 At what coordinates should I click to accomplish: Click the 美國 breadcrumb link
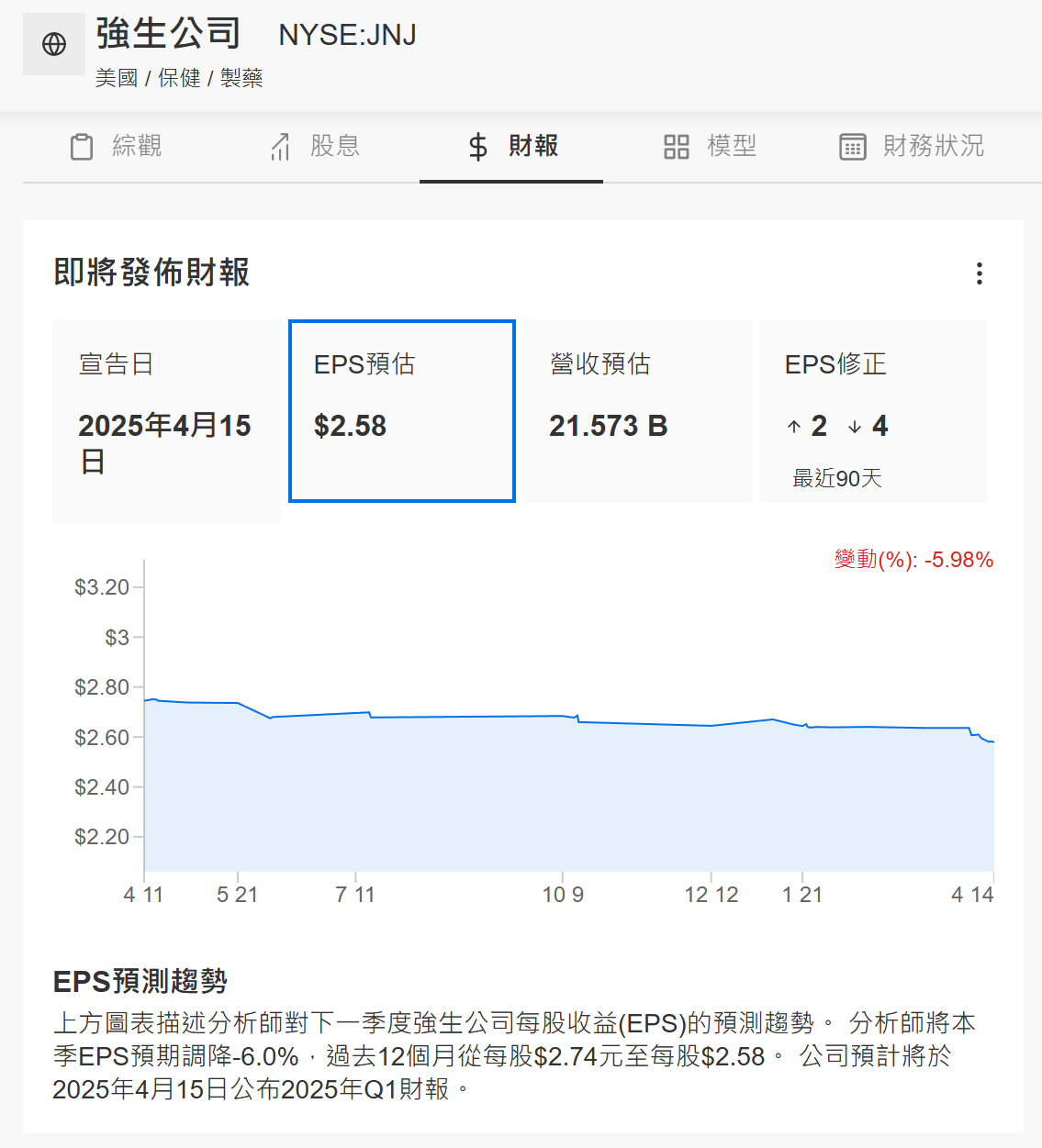[117, 79]
